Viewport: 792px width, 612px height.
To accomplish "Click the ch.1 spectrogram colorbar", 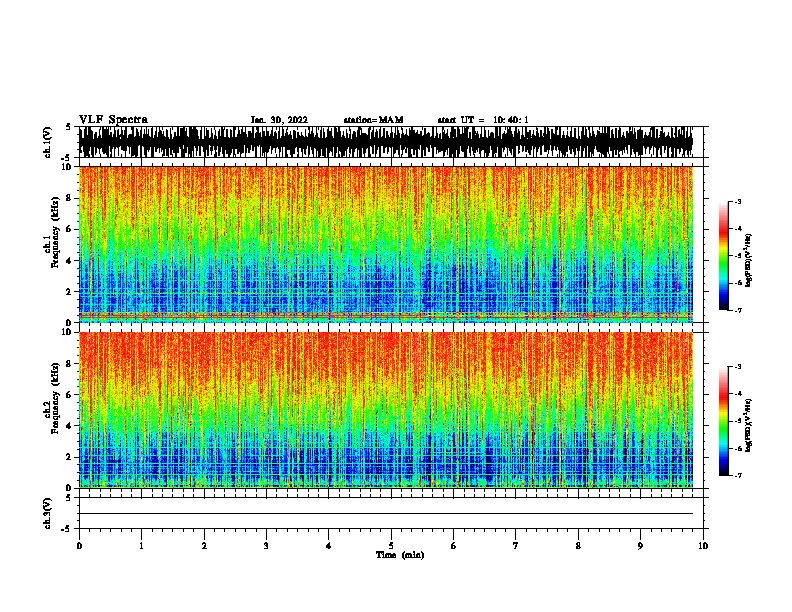I will [x=724, y=256].
